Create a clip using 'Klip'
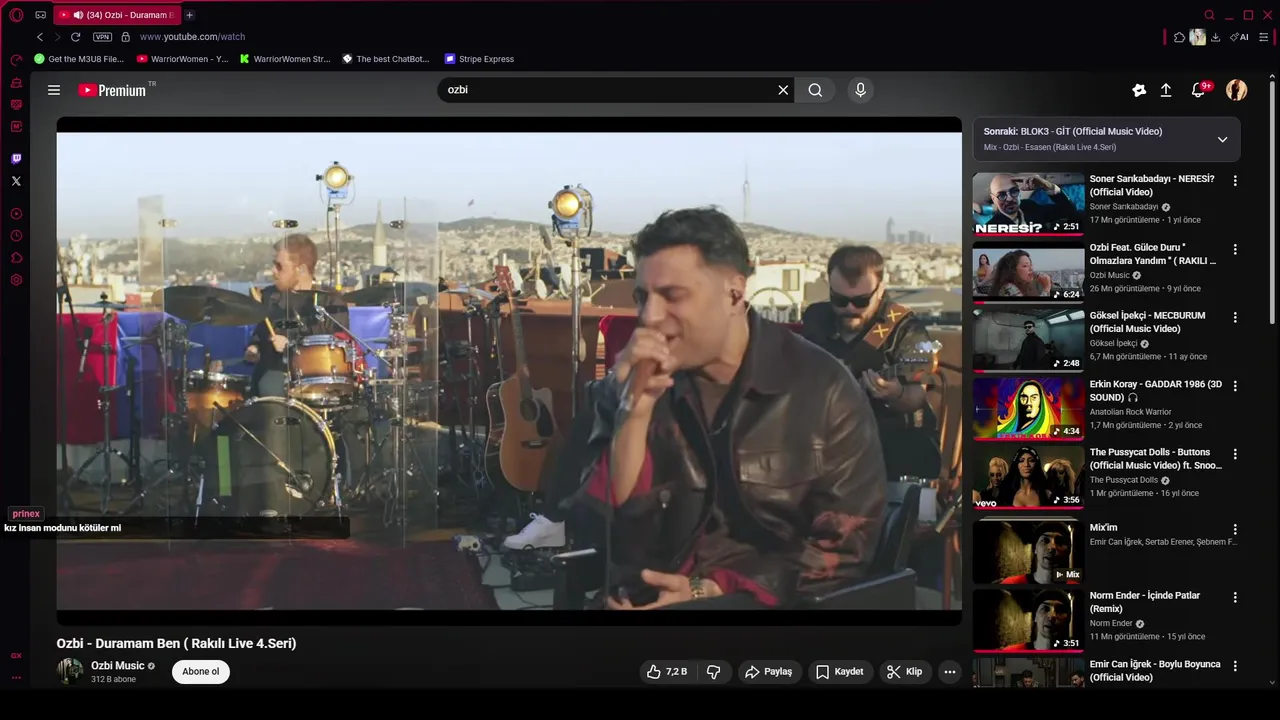 [904, 672]
